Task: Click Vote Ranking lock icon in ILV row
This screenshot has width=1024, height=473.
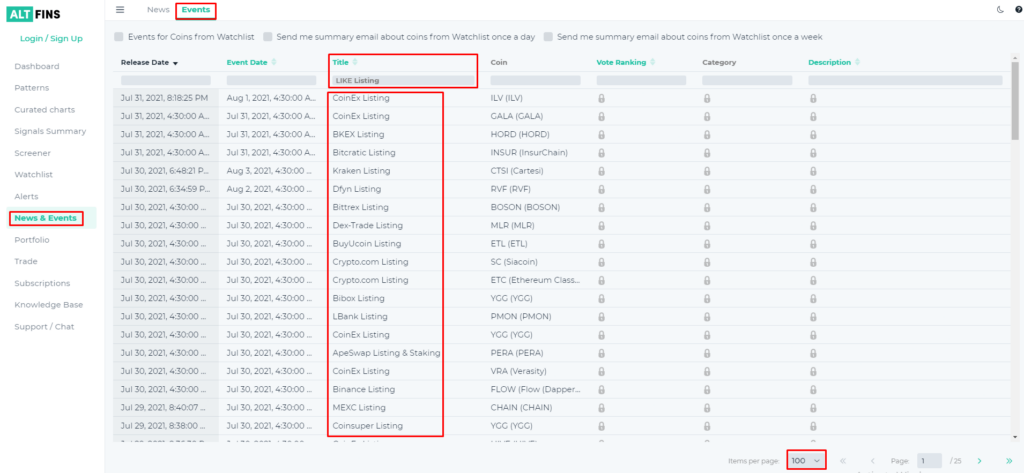Action: (x=601, y=98)
